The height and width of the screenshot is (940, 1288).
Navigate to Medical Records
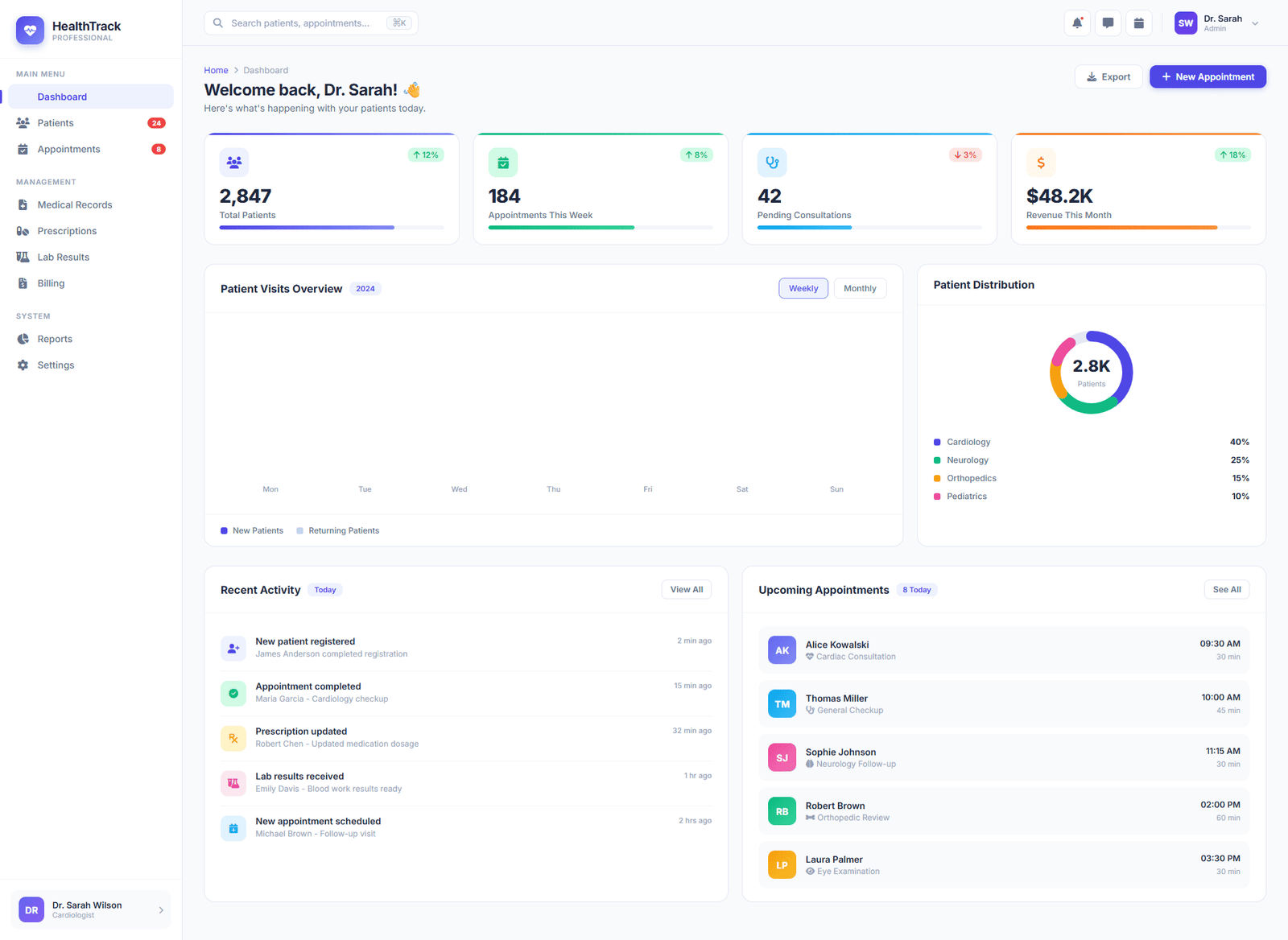tap(75, 204)
